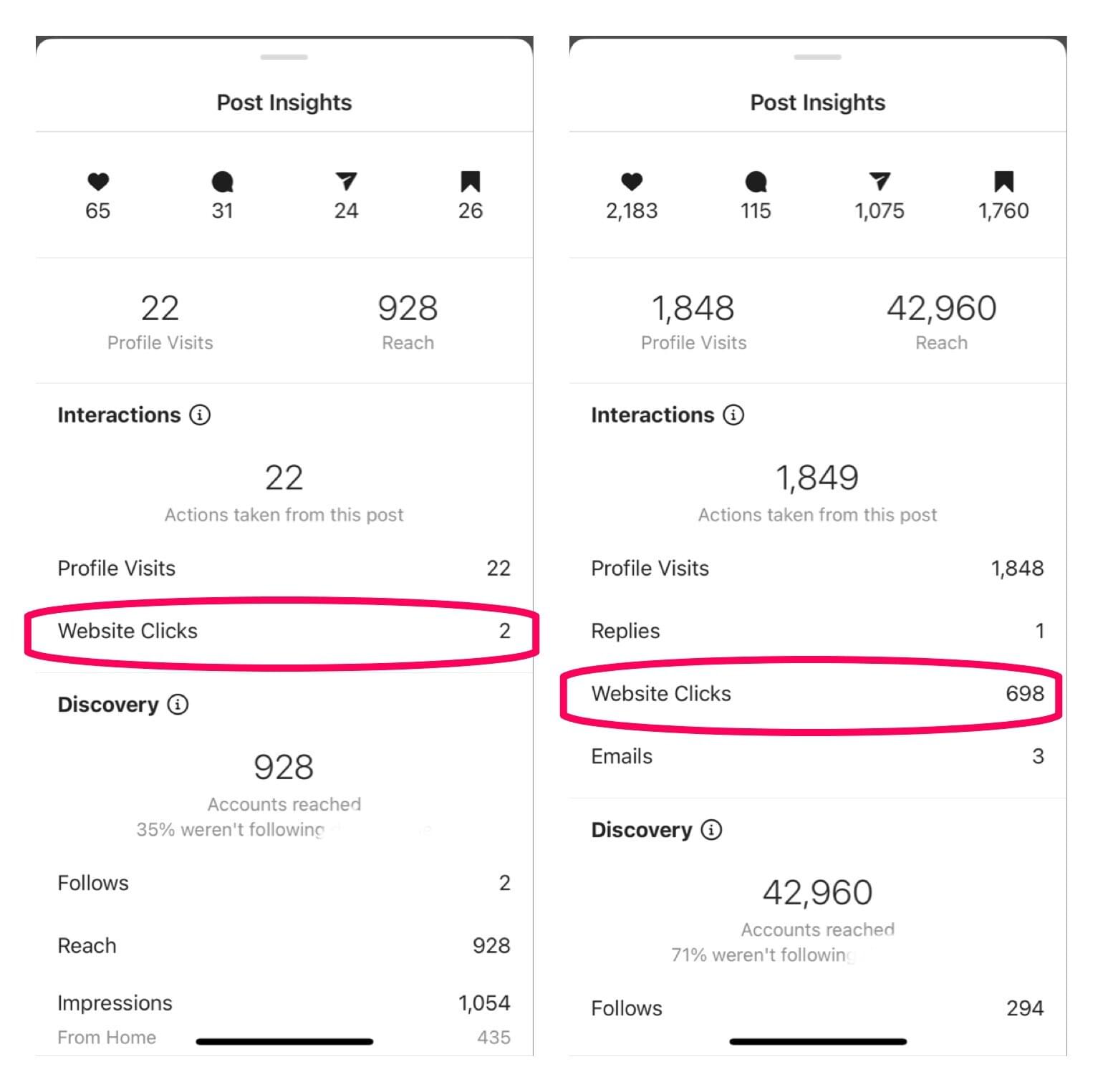Grab the right sheet's top drag handle
Image resolution: width=1103 pixels, height=1092 pixels.
(x=818, y=57)
